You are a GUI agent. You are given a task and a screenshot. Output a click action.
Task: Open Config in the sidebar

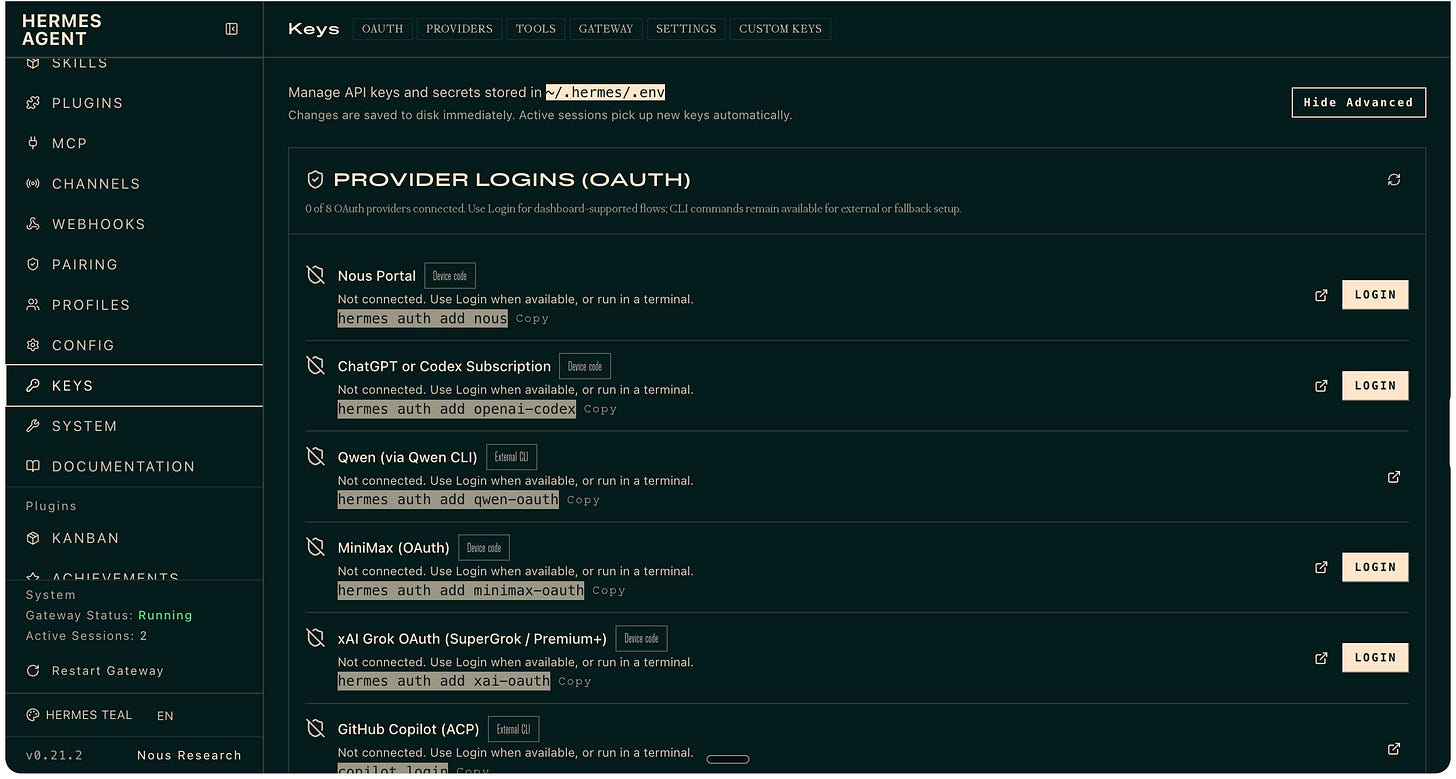coord(135,345)
